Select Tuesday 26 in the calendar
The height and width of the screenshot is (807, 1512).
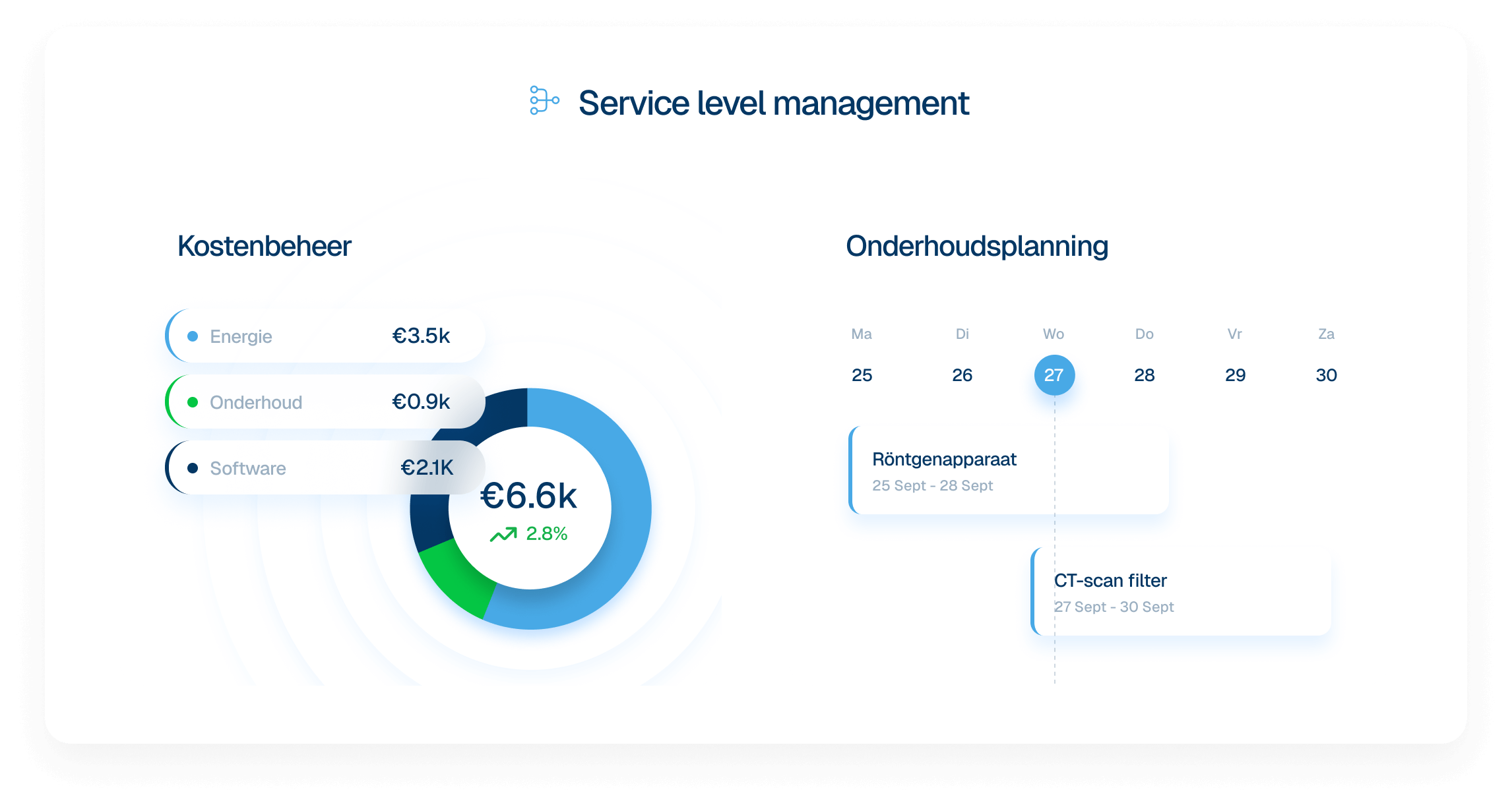pyautogui.click(x=962, y=375)
